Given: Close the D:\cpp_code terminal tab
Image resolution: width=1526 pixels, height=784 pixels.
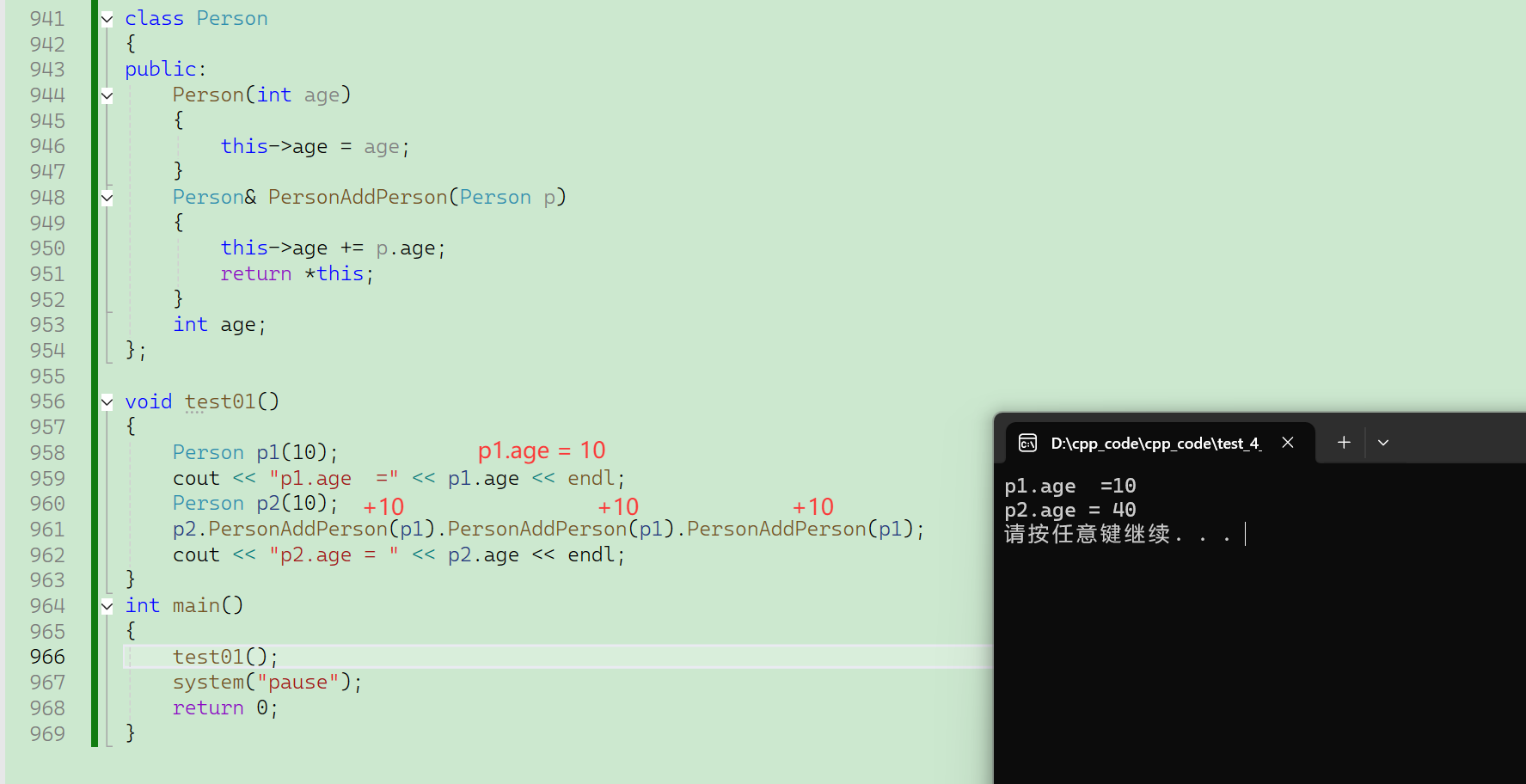Looking at the screenshot, I should [1288, 442].
